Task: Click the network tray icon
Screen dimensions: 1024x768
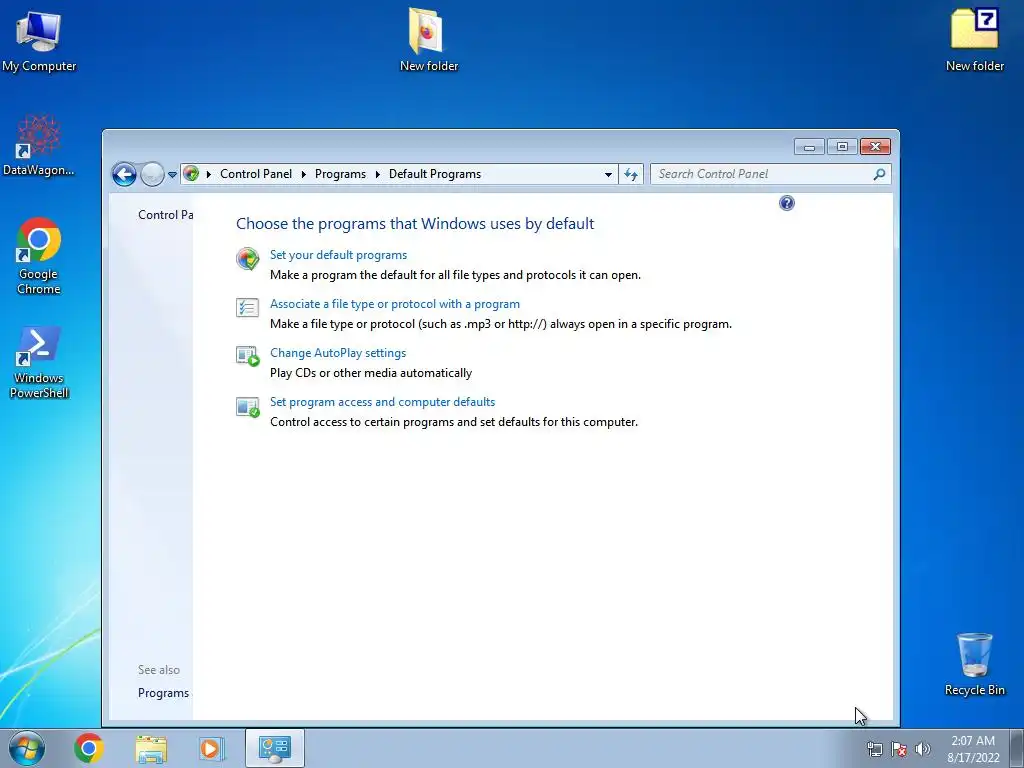Action: pyautogui.click(x=874, y=749)
